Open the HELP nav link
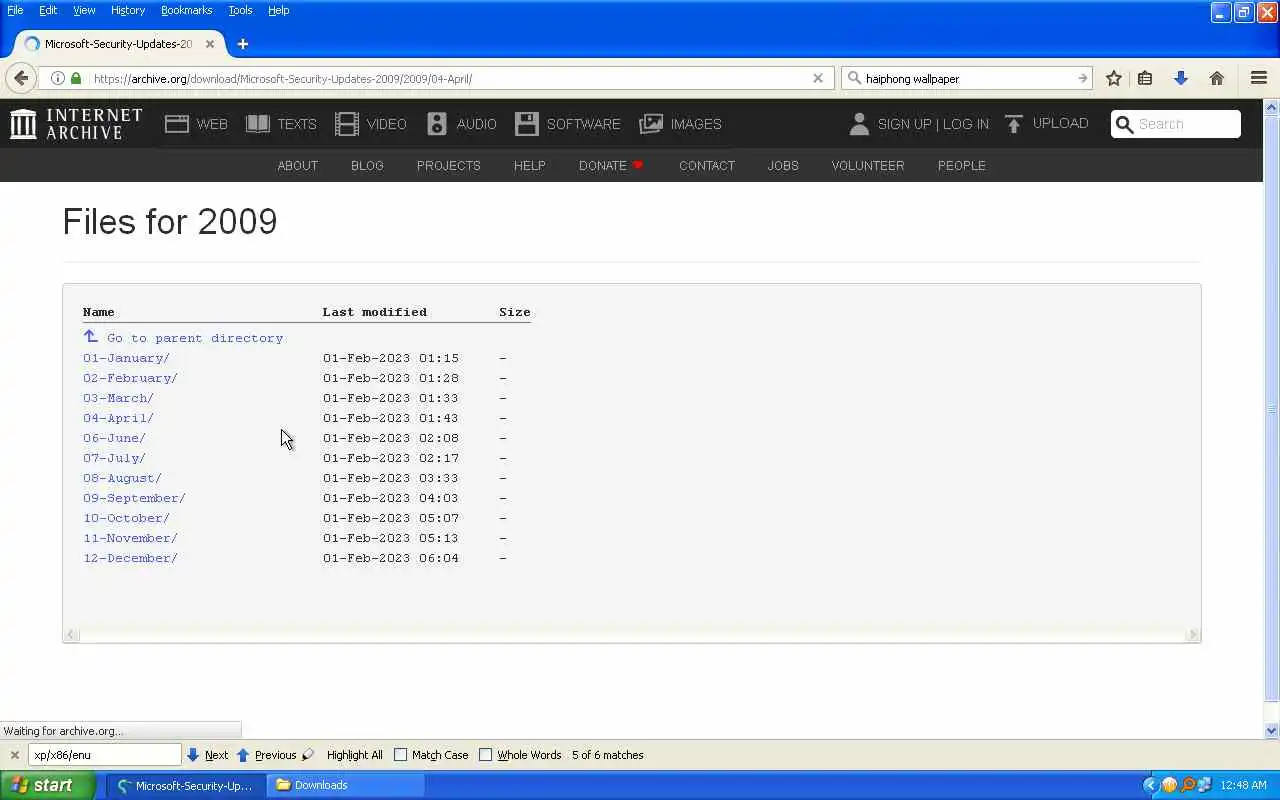Image resolution: width=1280 pixels, height=800 pixels. 530,165
